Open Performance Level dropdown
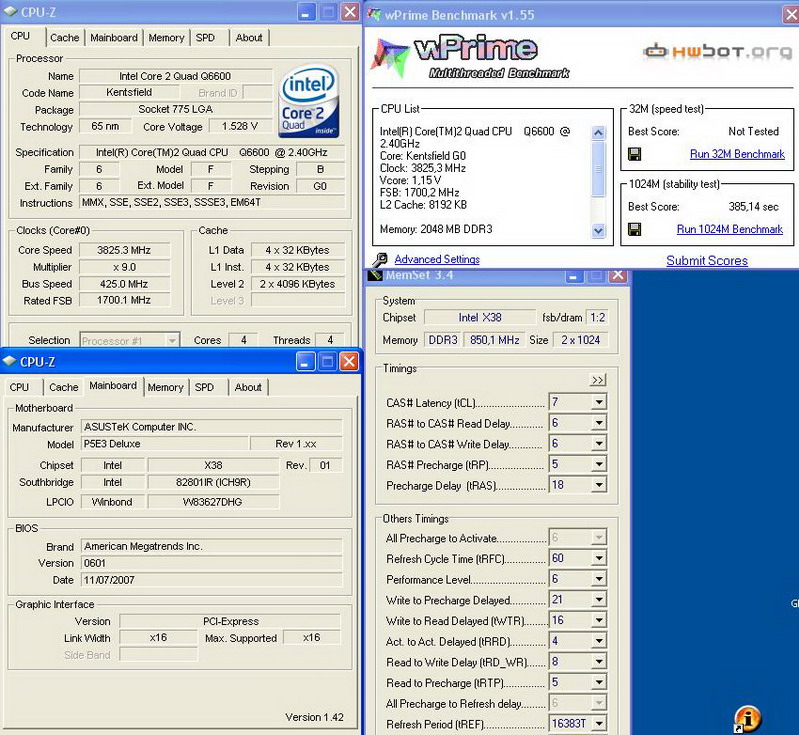799x735 pixels. click(x=599, y=579)
